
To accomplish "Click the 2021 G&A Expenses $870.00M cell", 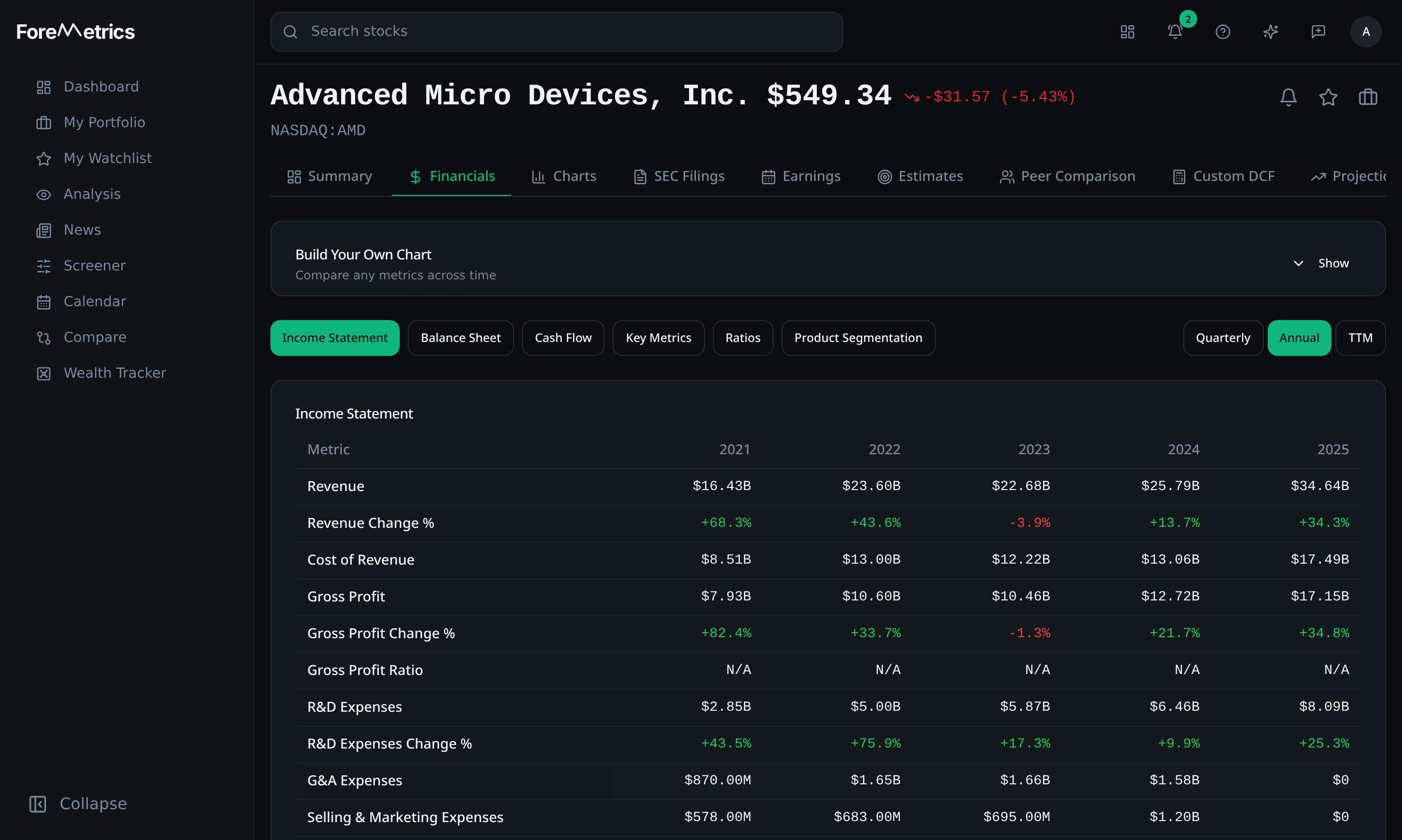I will click(717, 780).
